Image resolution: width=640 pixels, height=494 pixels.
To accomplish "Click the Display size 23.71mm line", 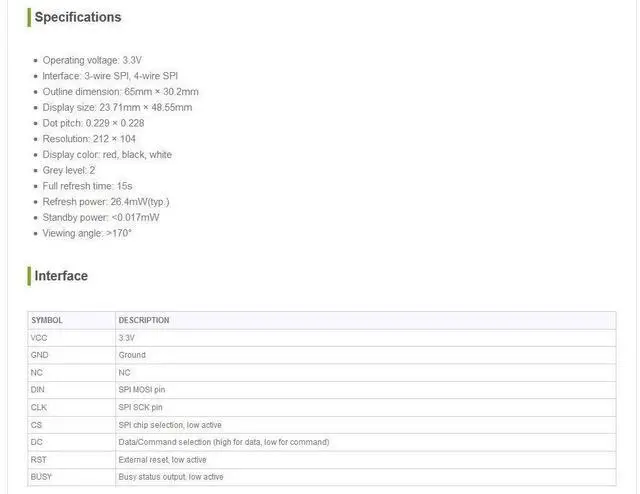I will pyautogui.click(x=117, y=107).
